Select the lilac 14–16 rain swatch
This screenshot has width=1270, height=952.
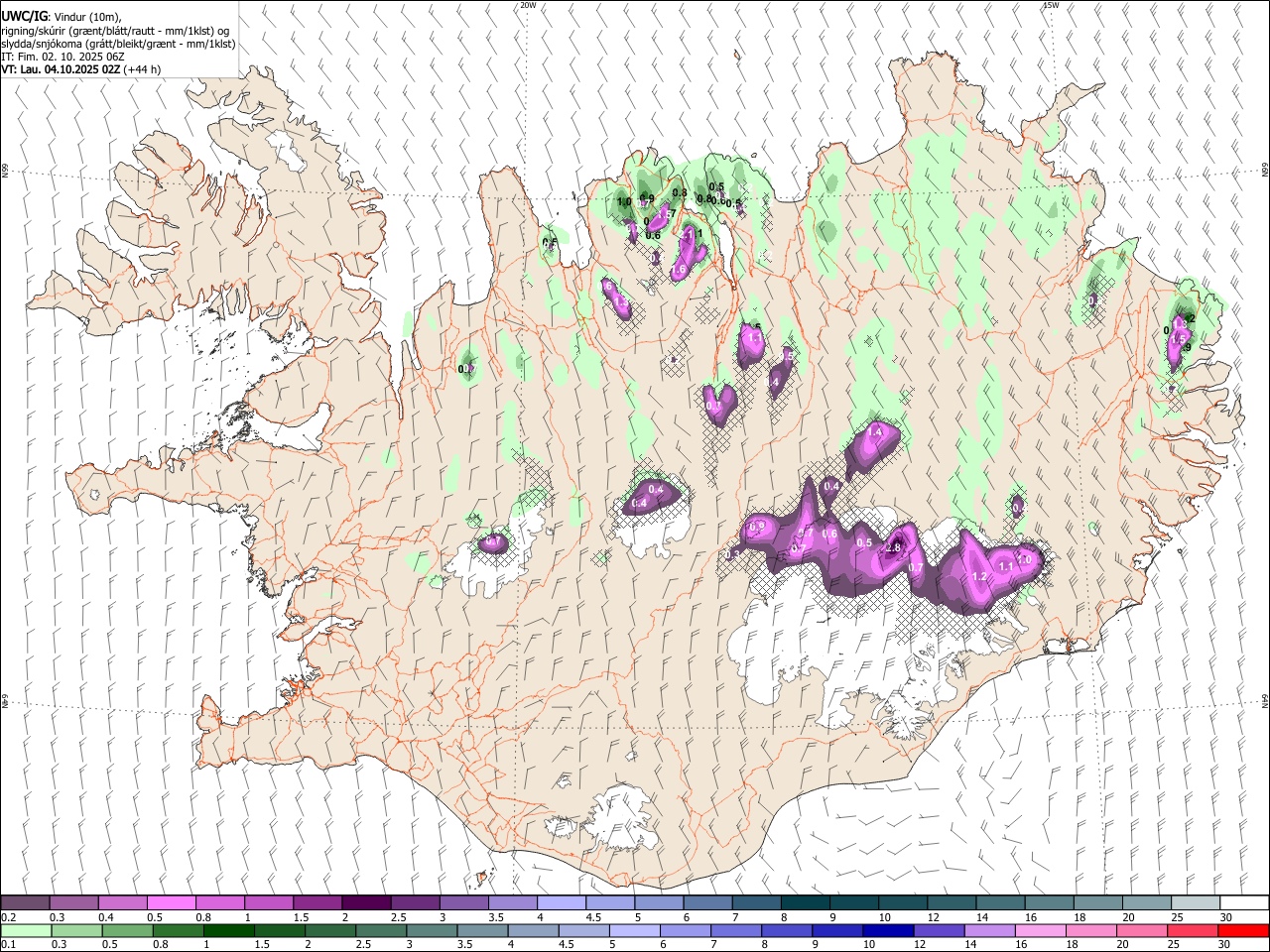(990, 931)
